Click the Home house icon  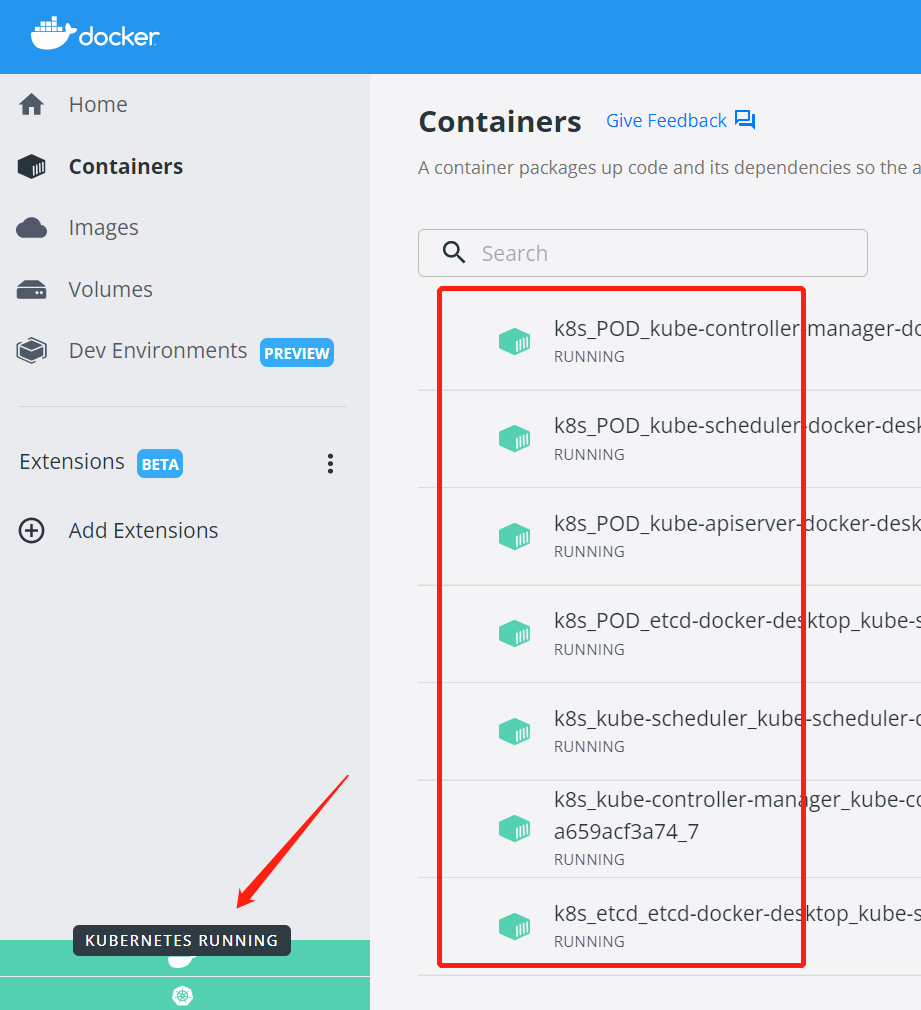pyautogui.click(x=32, y=104)
